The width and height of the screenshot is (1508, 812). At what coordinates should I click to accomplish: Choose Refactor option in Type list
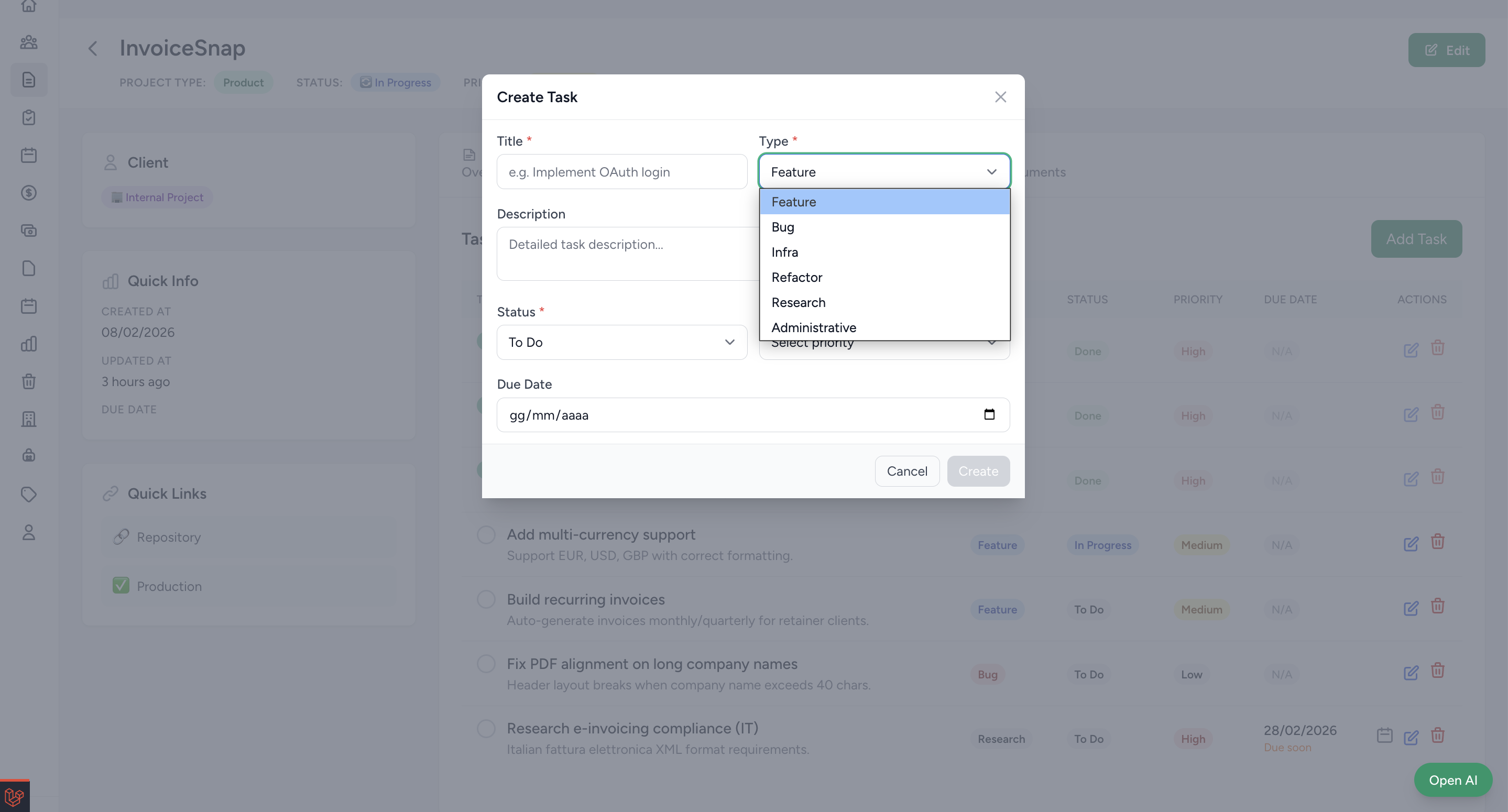[x=796, y=278]
